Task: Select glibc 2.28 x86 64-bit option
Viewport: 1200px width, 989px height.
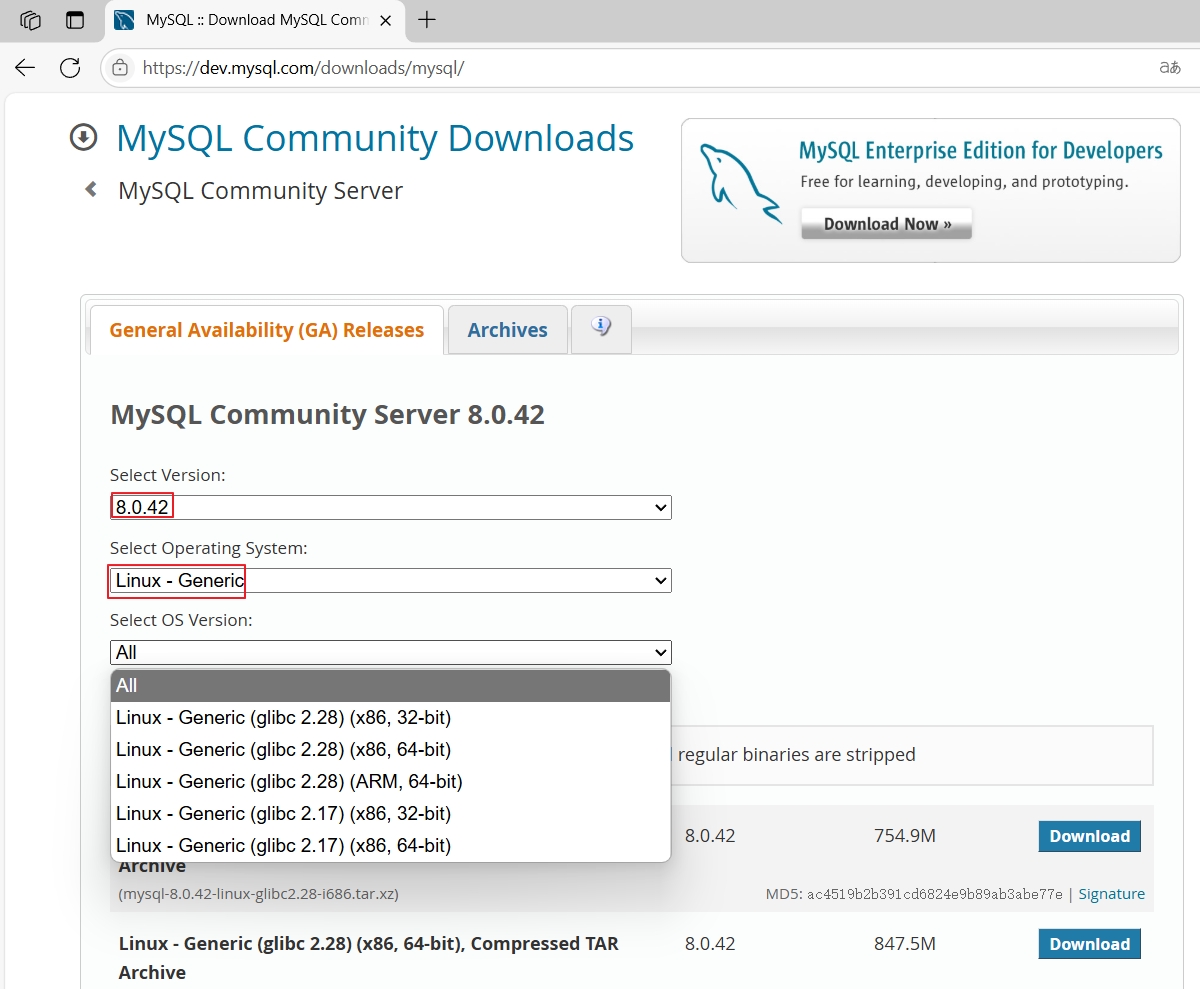Action: click(x=390, y=750)
